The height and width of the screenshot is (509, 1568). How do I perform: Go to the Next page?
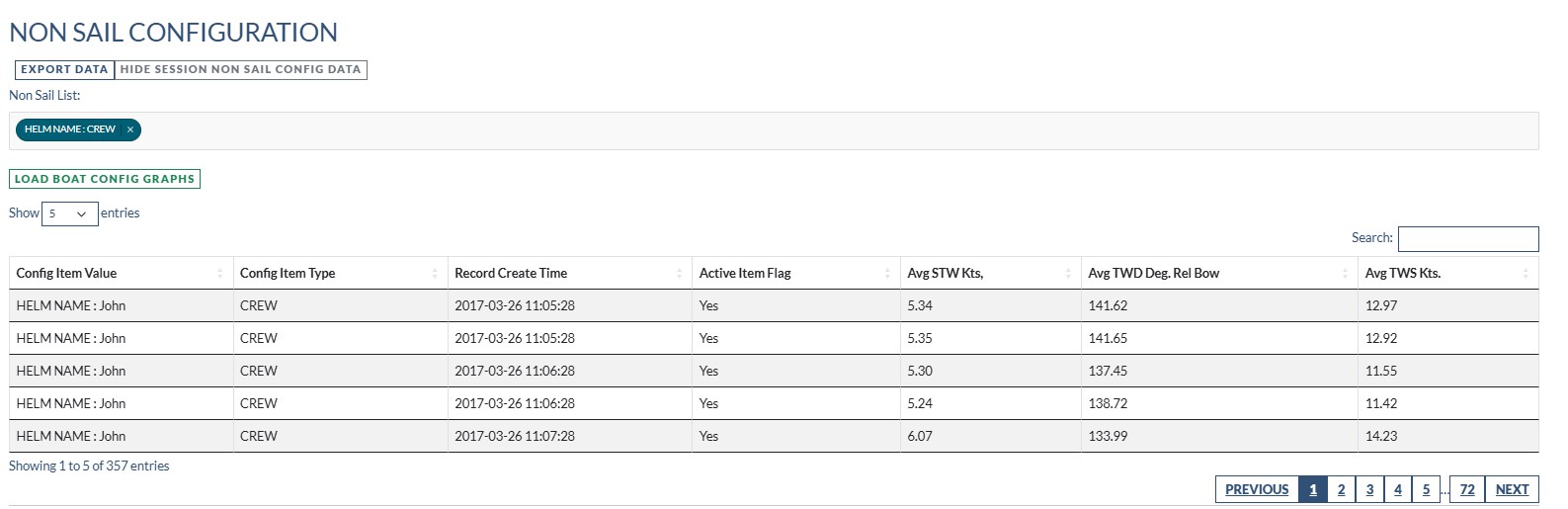coord(1512,489)
